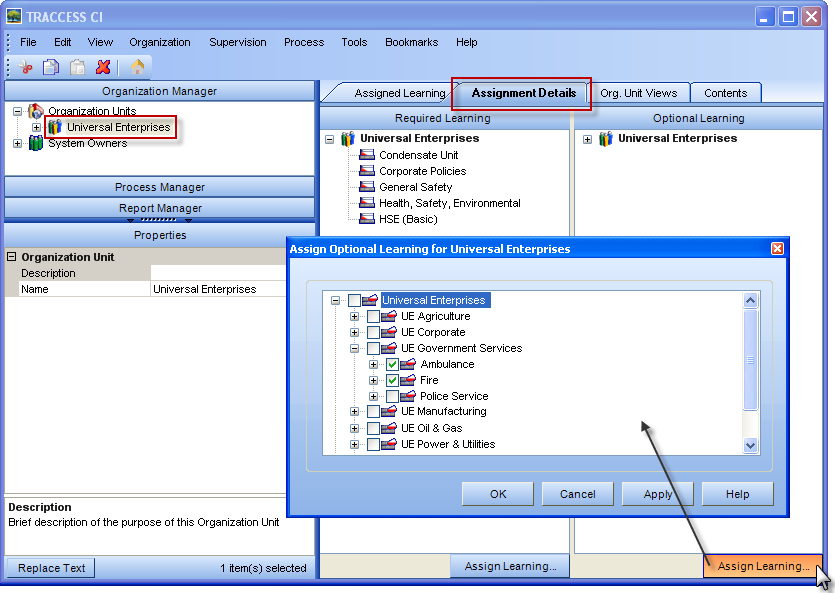Click the Name field showing Universal Enterprises
This screenshot has width=835, height=593.
210,288
